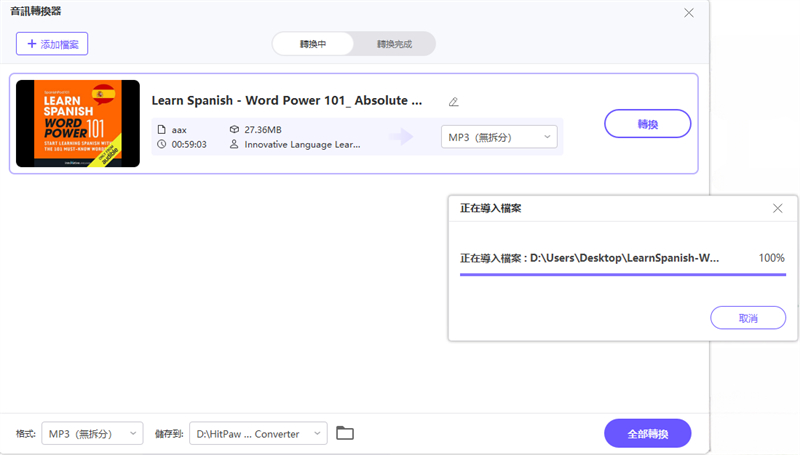Open the Learn Spanish audiobook cover thumbnail
Screen dimensions: 800x455
pyautogui.click(x=78, y=123)
